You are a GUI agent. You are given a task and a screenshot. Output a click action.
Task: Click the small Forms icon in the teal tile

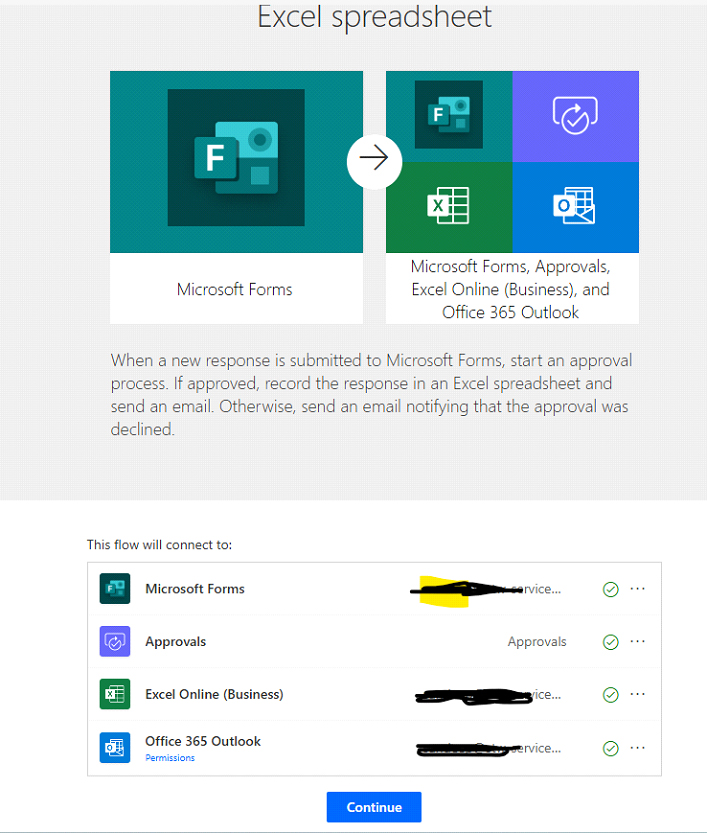[448, 115]
